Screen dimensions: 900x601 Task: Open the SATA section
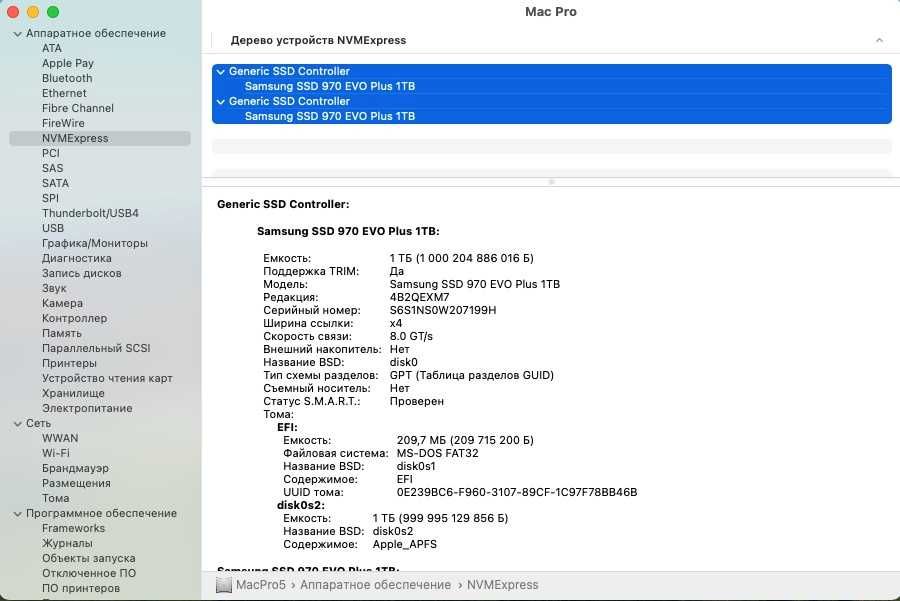(x=55, y=183)
